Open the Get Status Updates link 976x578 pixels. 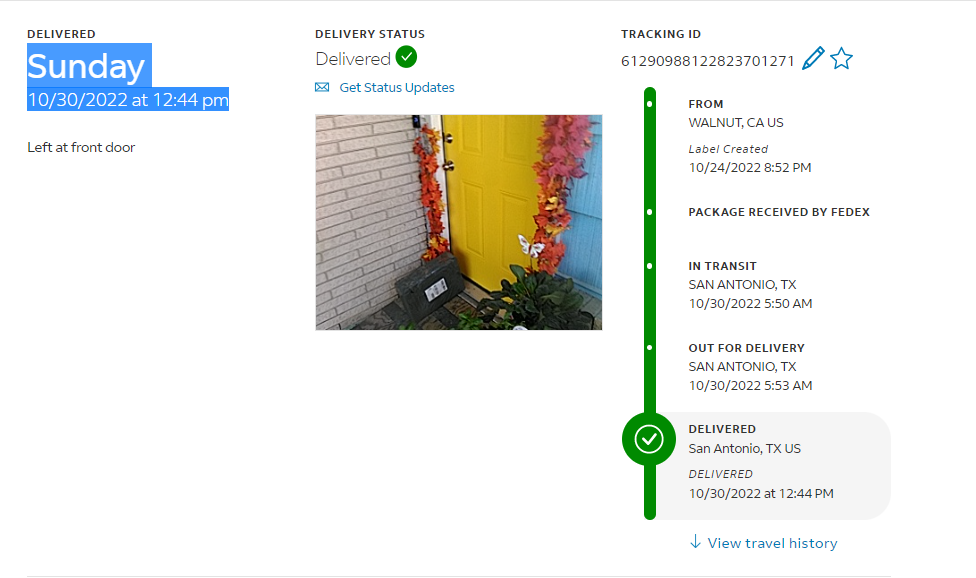pos(396,88)
